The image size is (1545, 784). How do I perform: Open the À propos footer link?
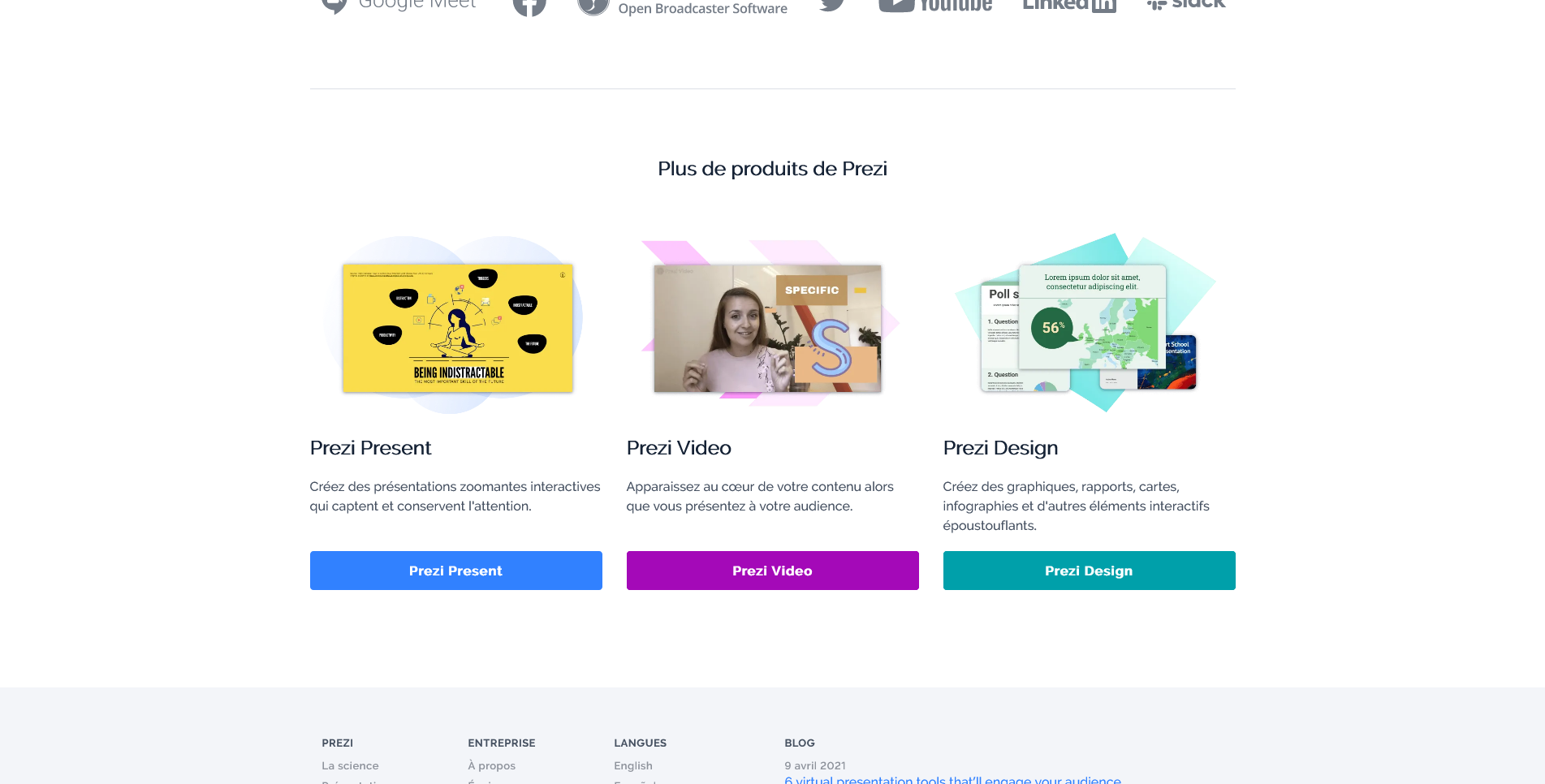(491, 765)
